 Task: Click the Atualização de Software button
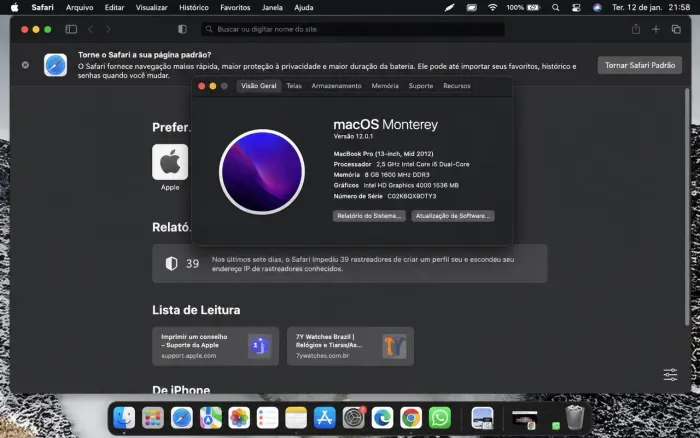(453, 216)
